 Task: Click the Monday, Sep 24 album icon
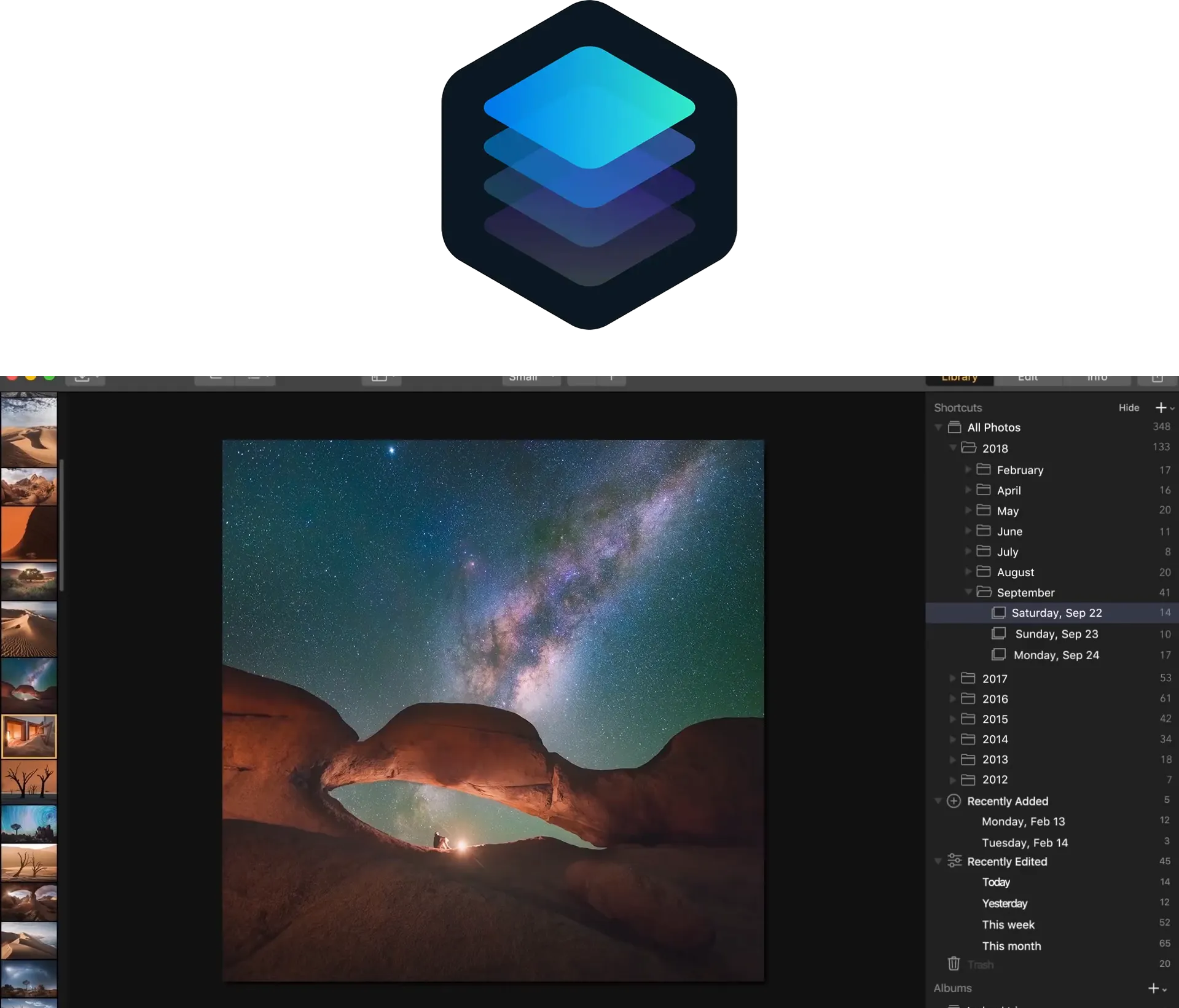pyautogui.click(x=998, y=654)
